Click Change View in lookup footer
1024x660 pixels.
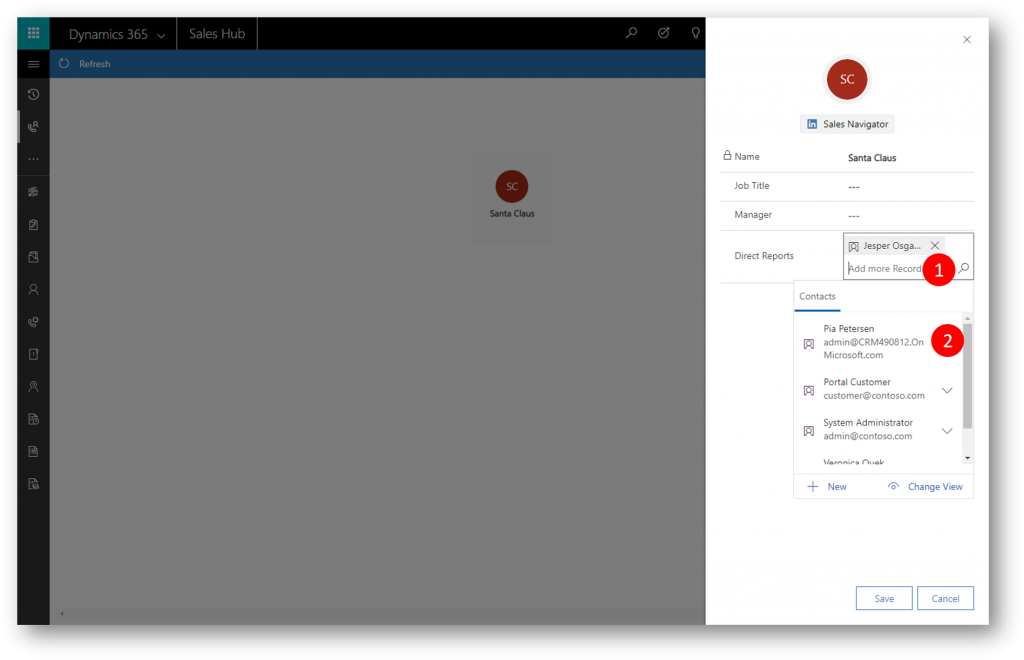925,487
